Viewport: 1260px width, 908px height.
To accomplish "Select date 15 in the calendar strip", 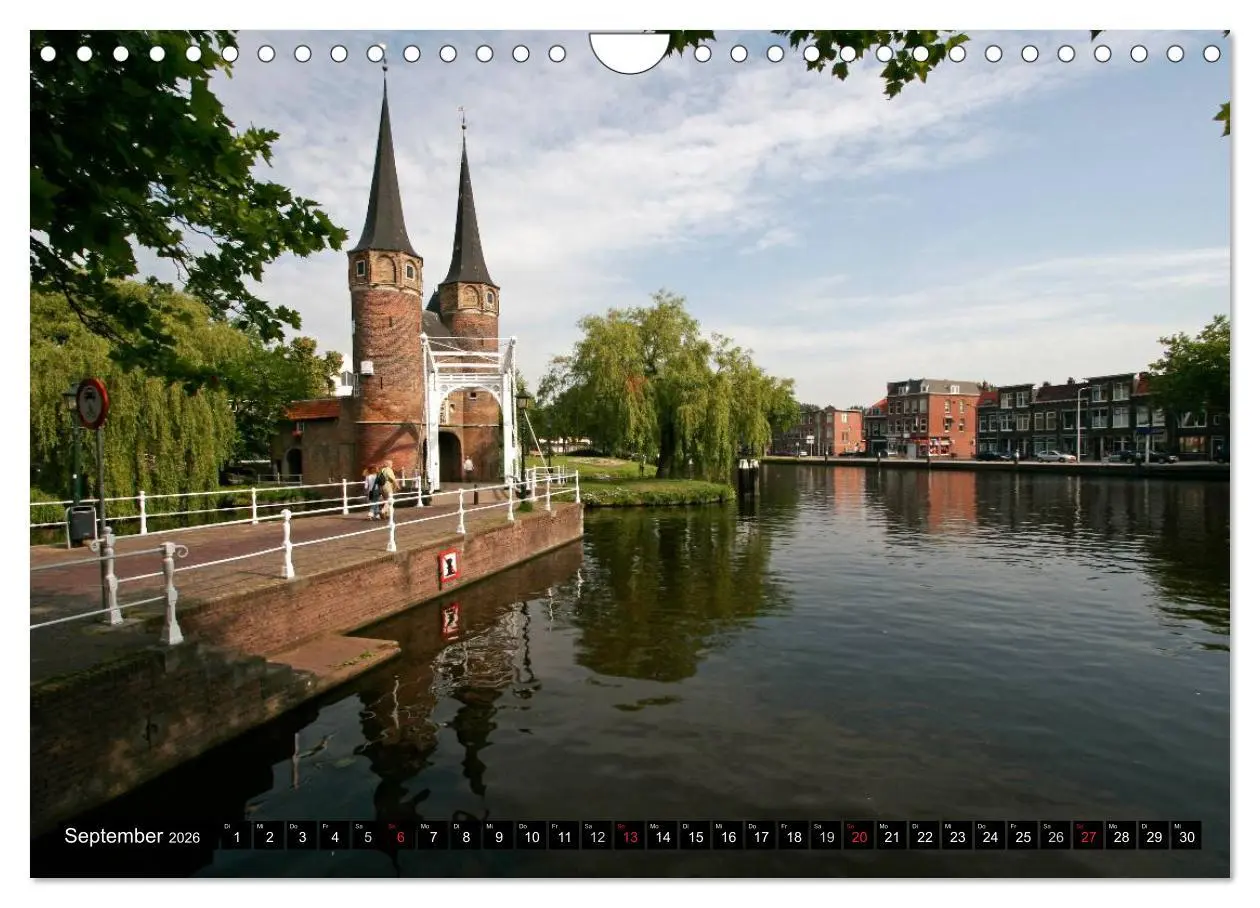I will pos(695,836).
